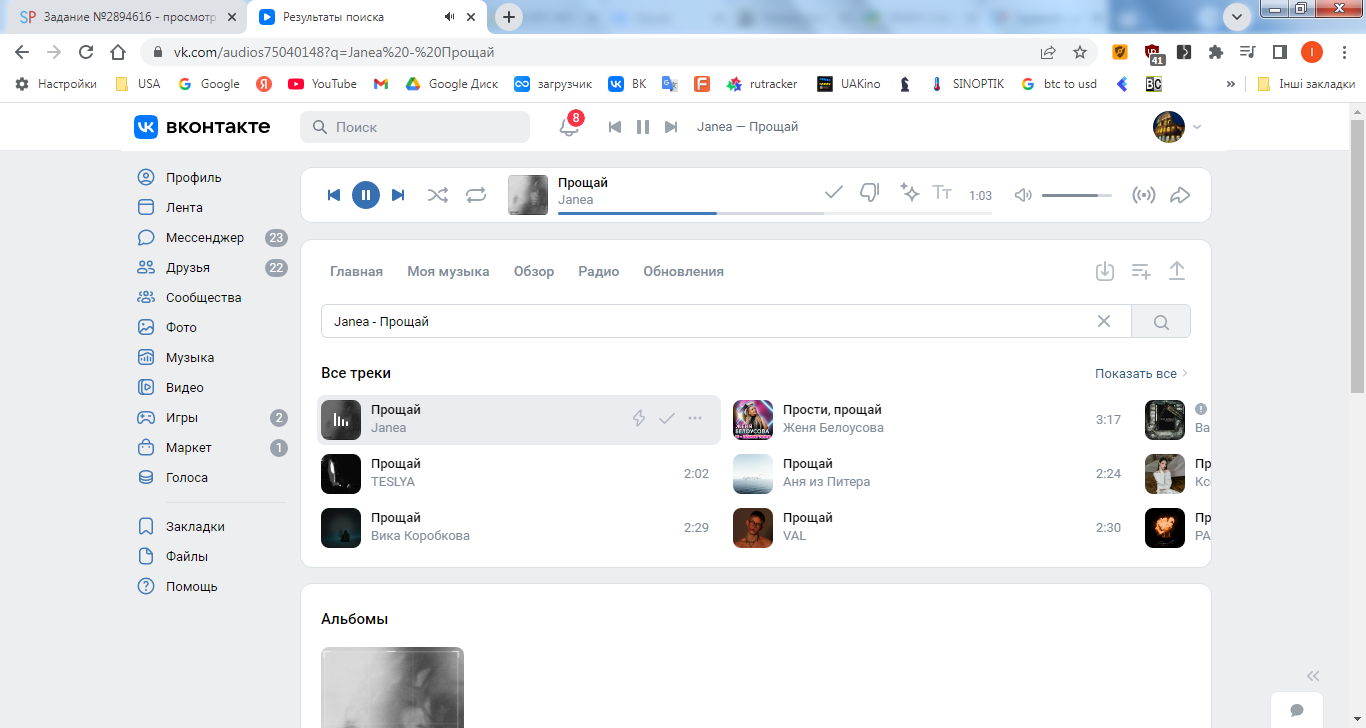Click checkmark on Janea Прощай track row
The image size is (1366, 728).
(x=667, y=418)
